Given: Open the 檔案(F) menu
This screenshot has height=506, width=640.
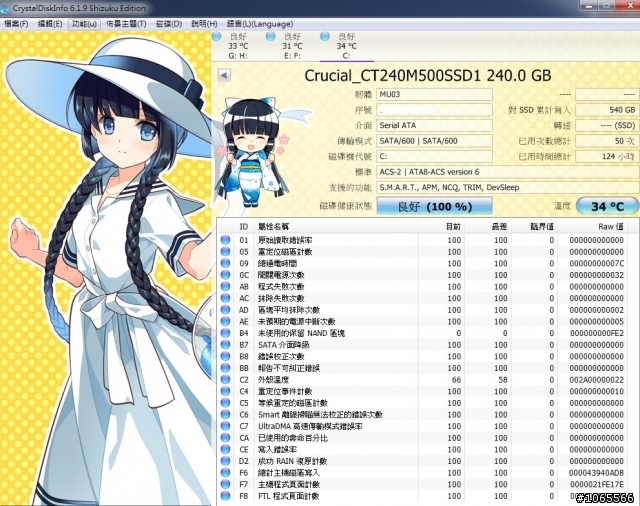Looking at the screenshot, I should coord(16,24).
